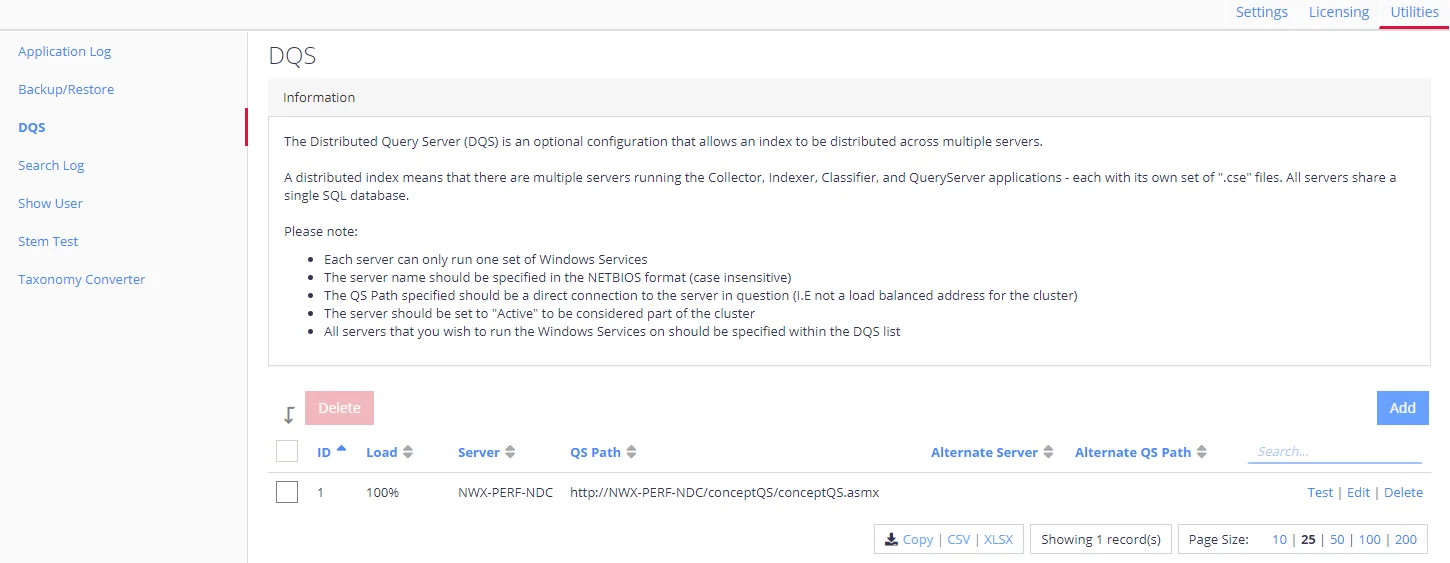
Task: Click the NWX-PERF-NDC server cell
Action: (x=505, y=492)
